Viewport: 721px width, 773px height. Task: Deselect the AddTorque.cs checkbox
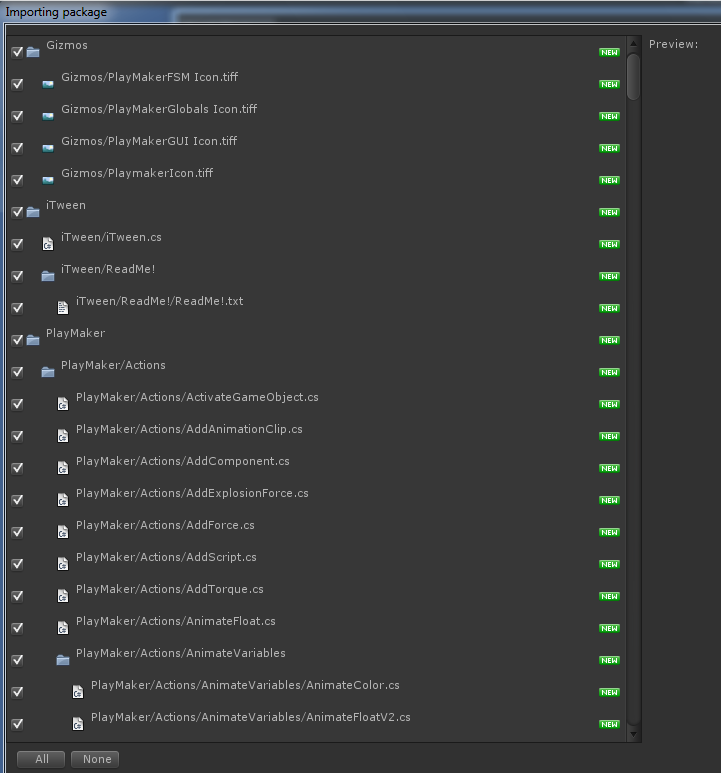(17, 596)
